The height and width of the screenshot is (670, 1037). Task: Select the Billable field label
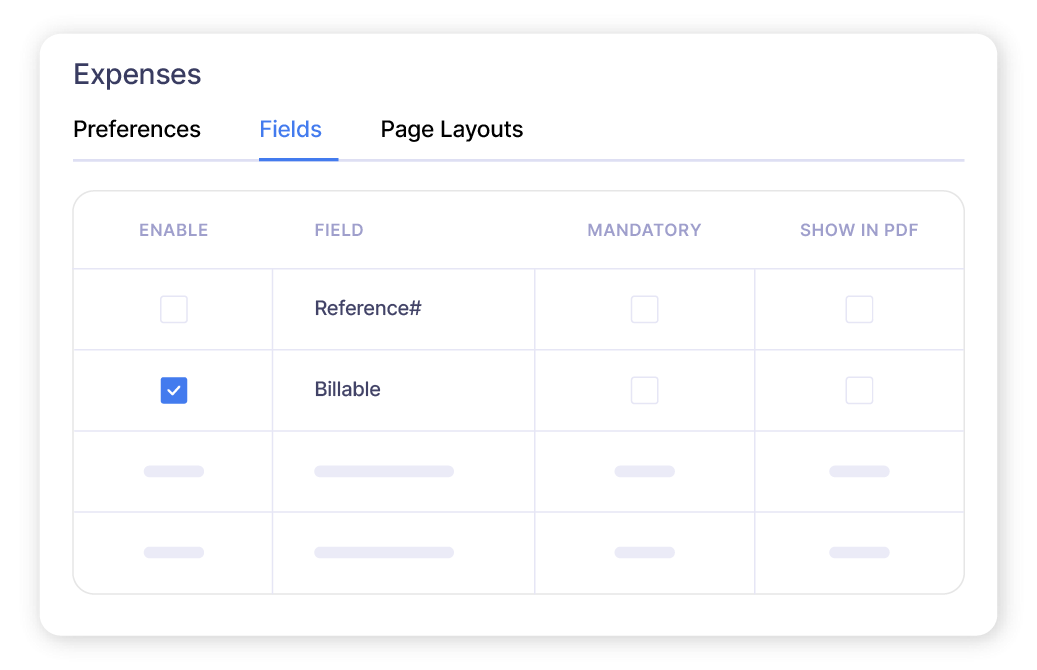tap(347, 389)
